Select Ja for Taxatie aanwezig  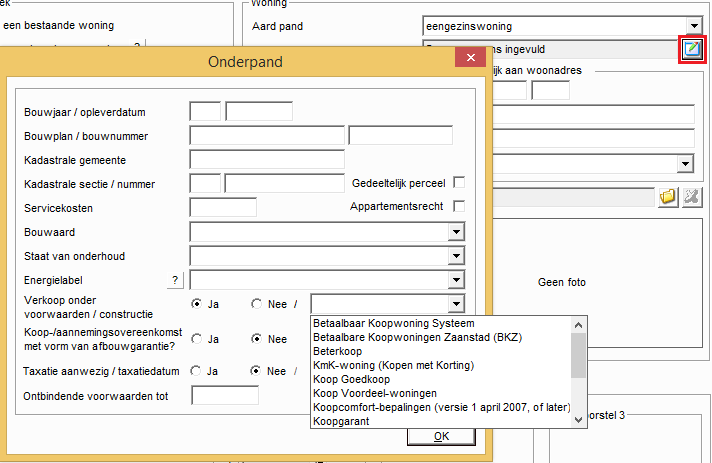pyautogui.click(x=196, y=371)
